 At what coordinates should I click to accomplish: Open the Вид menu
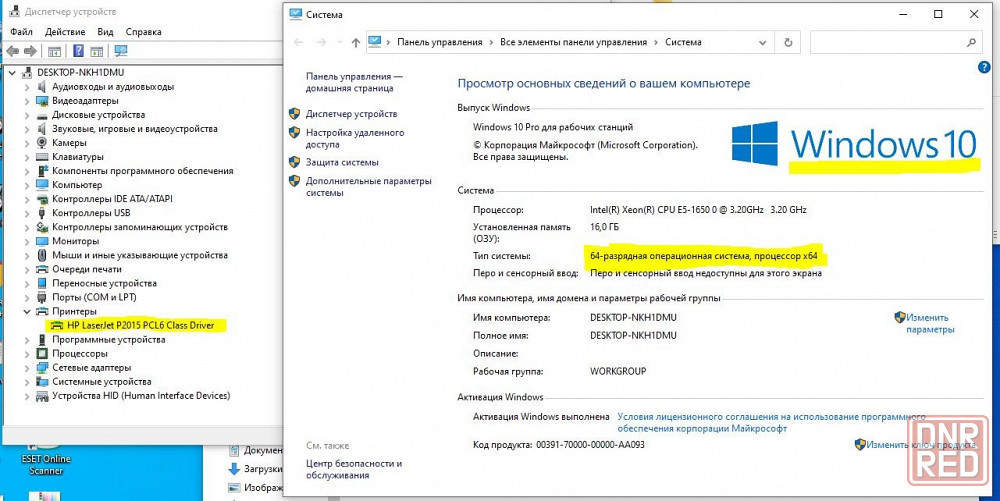pos(105,32)
